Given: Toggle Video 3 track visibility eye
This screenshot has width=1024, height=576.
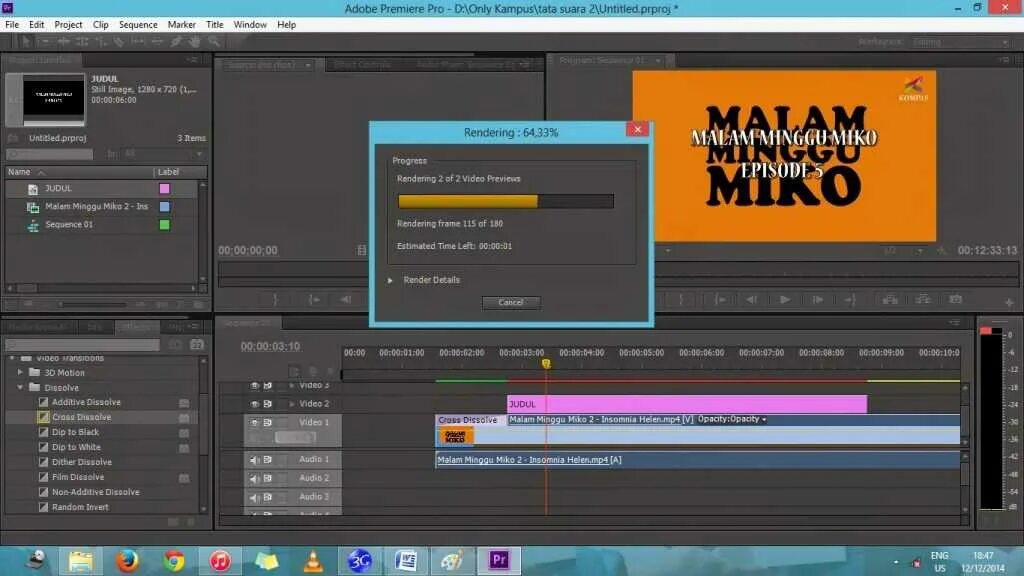Looking at the screenshot, I should click(x=255, y=386).
